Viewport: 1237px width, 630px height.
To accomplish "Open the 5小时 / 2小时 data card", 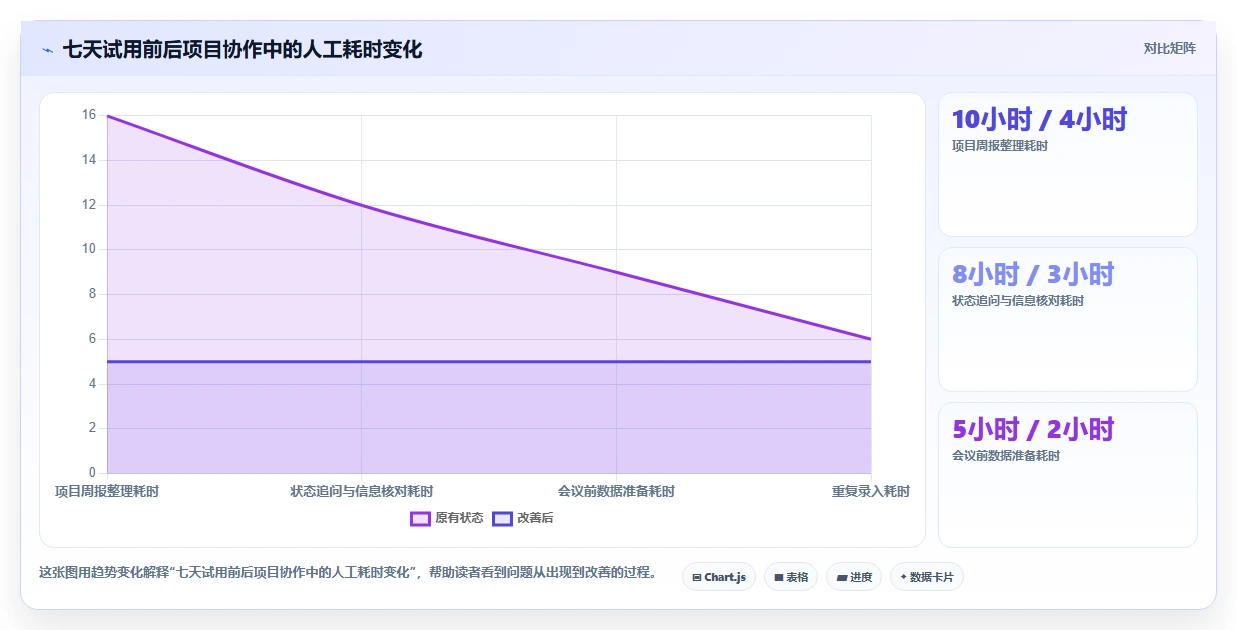I will point(1067,474).
